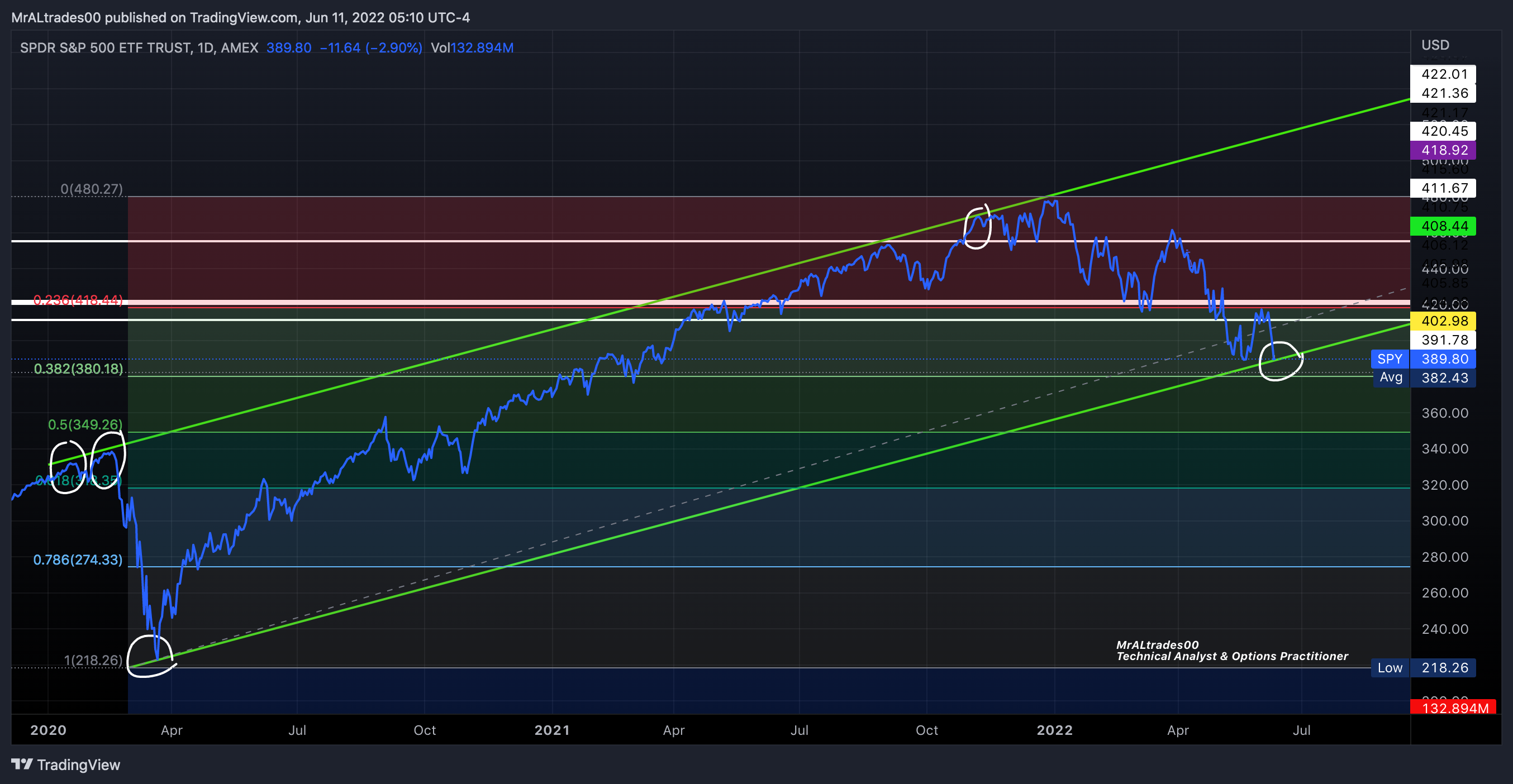Click the Low label tag
The height and width of the screenshot is (784, 1513).
point(1390,668)
